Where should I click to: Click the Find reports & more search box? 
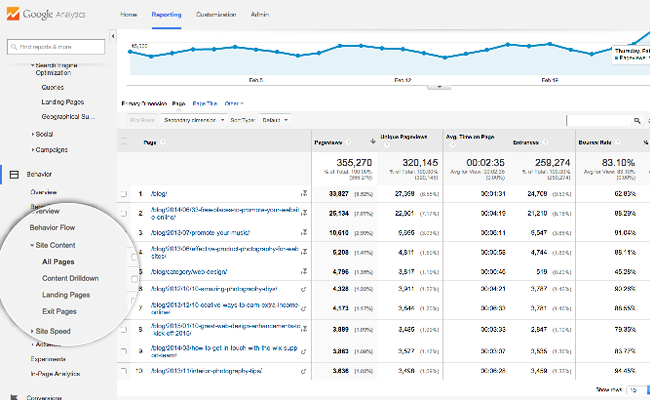point(55,46)
